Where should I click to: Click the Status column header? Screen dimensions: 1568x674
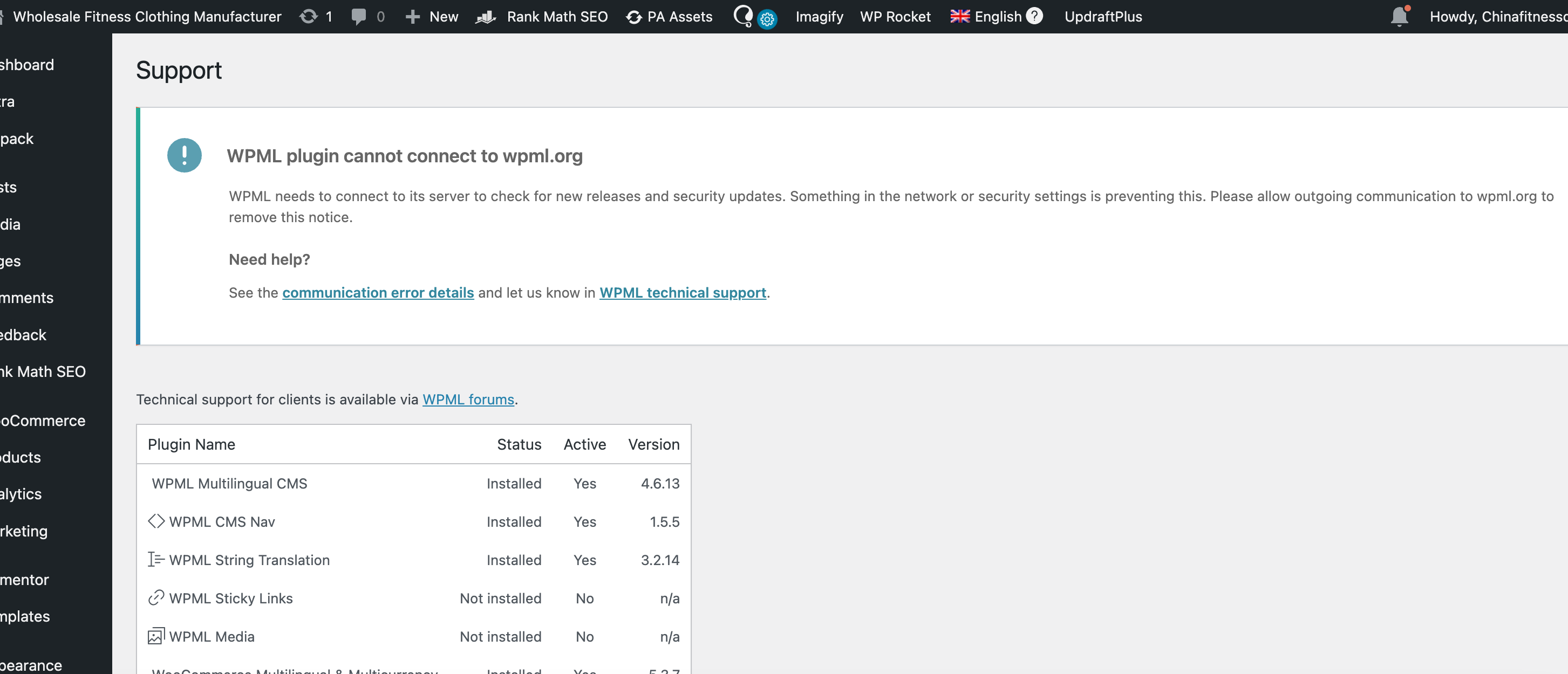tap(519, 444)
